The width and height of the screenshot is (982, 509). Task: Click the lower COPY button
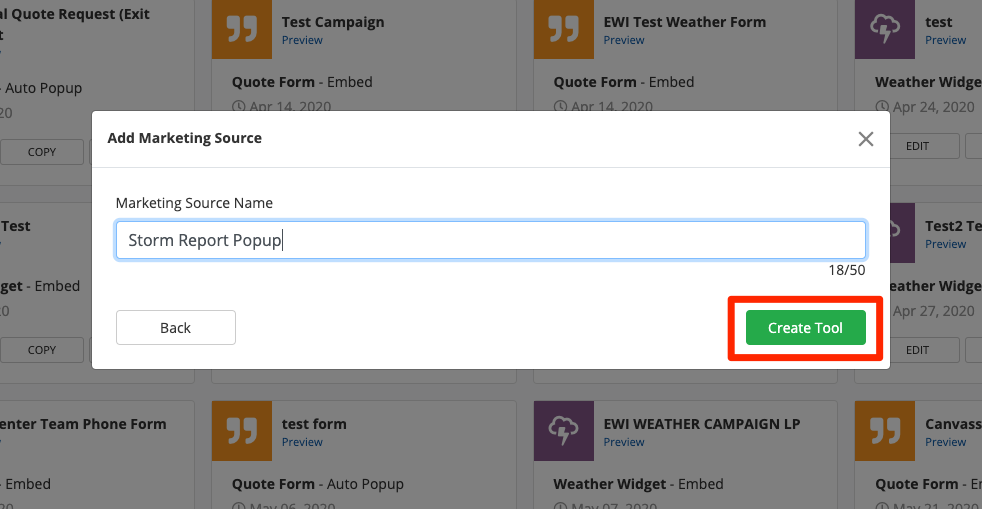[42, 350]
